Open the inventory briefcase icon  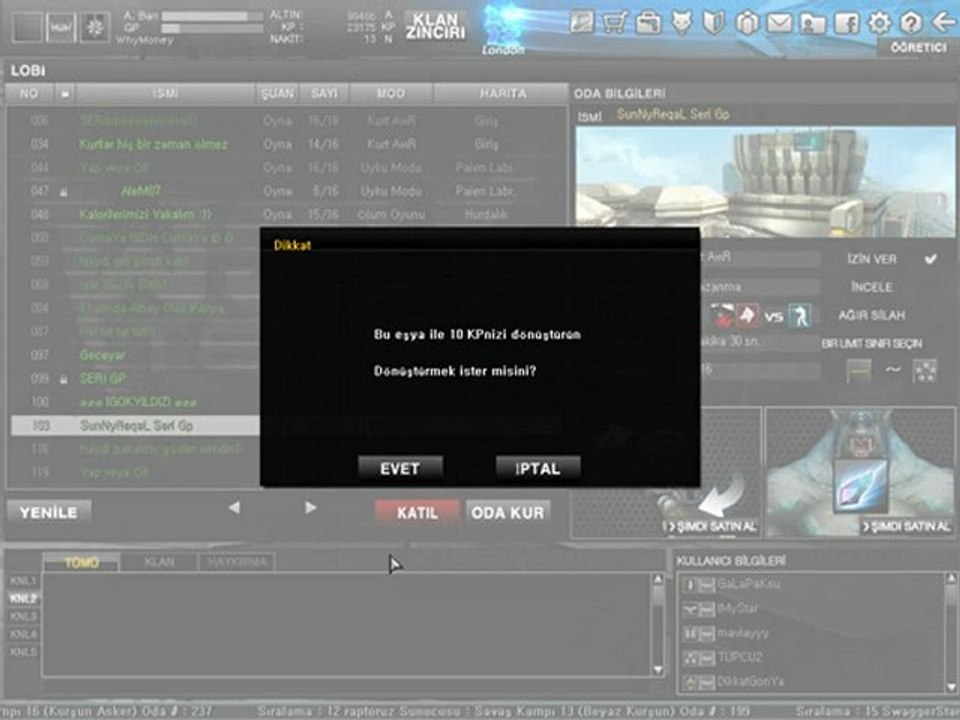click(648, 23)
